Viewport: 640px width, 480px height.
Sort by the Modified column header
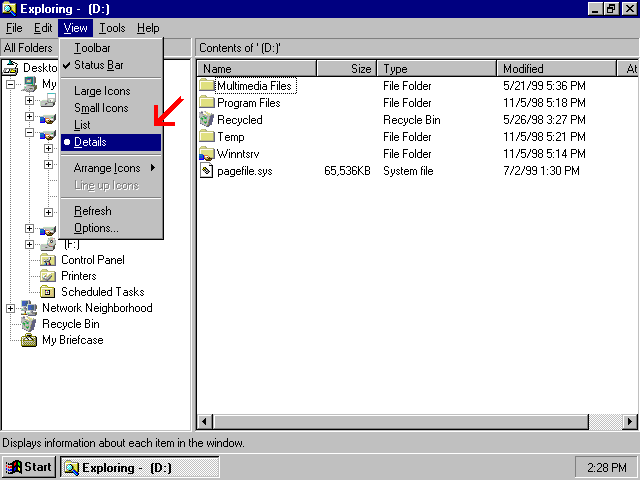coord(556,69)
